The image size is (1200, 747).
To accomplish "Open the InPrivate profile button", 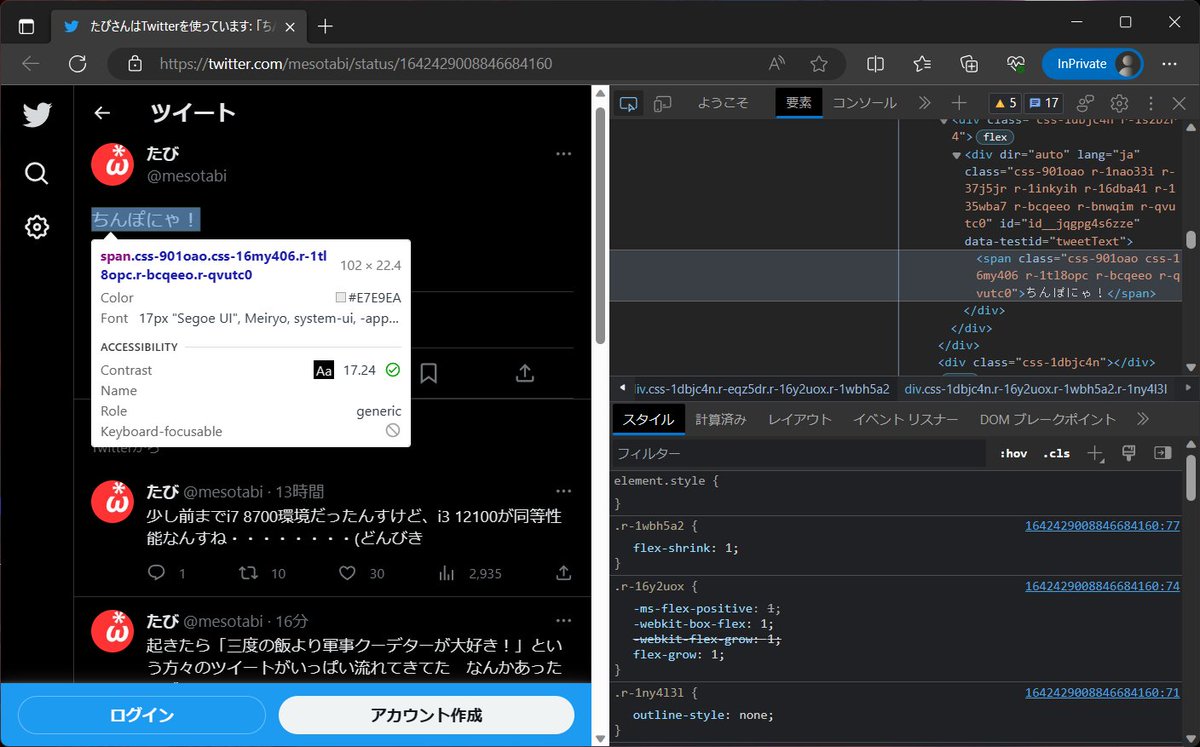I will pos(1091,64).
